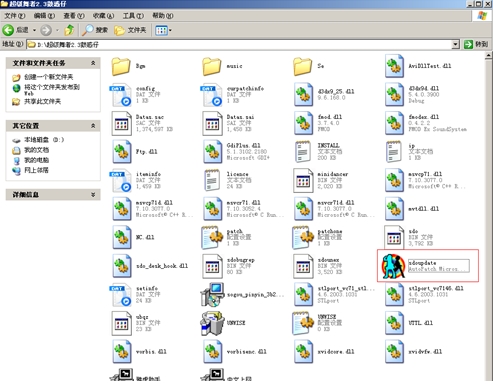Click Share this folder link
Image resolution: width=493 pixels, height=385 pixels.
tap(42, 101)
